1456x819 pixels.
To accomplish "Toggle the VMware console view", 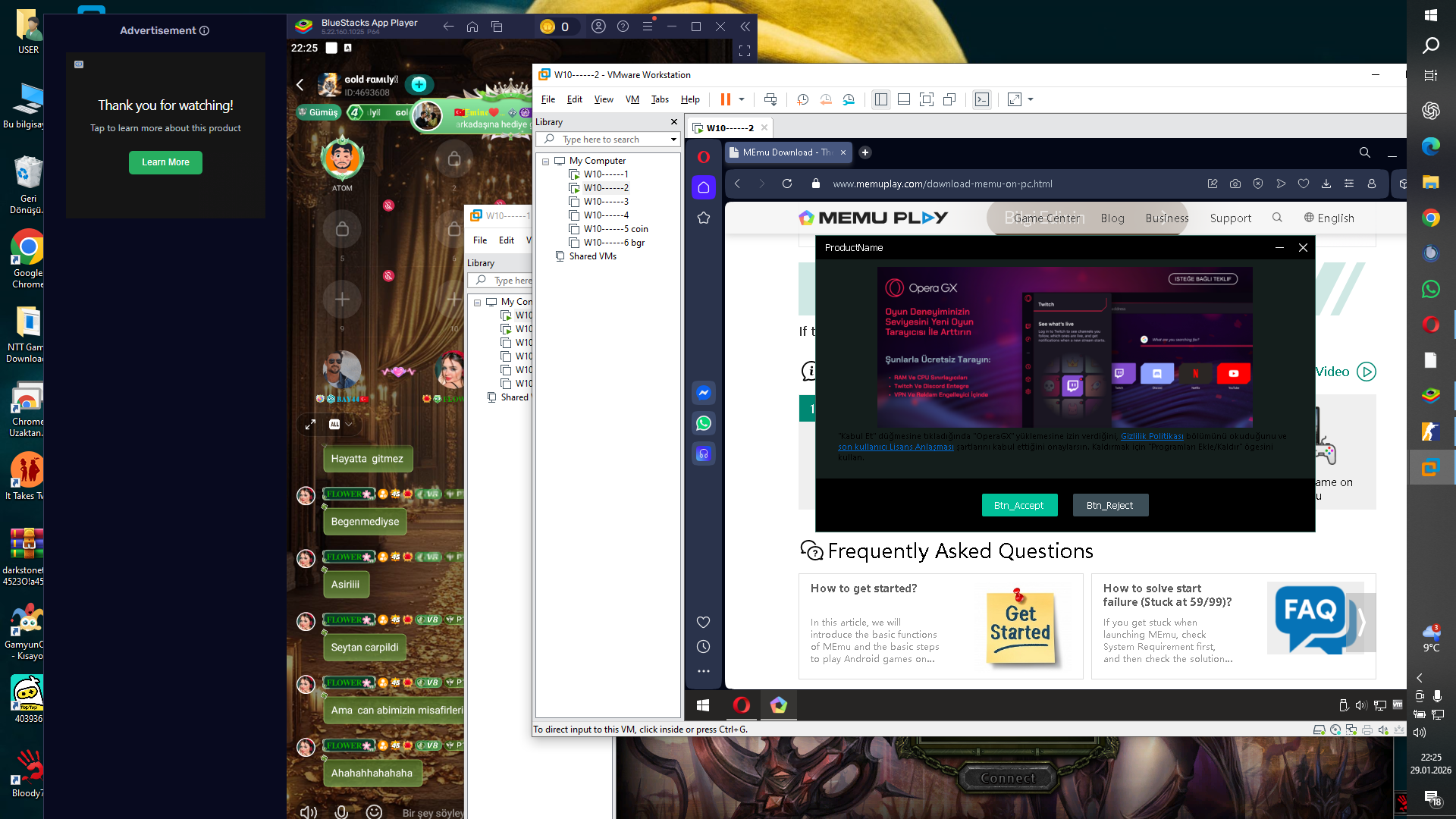I will pyautogui.click(x=982, y=99).
